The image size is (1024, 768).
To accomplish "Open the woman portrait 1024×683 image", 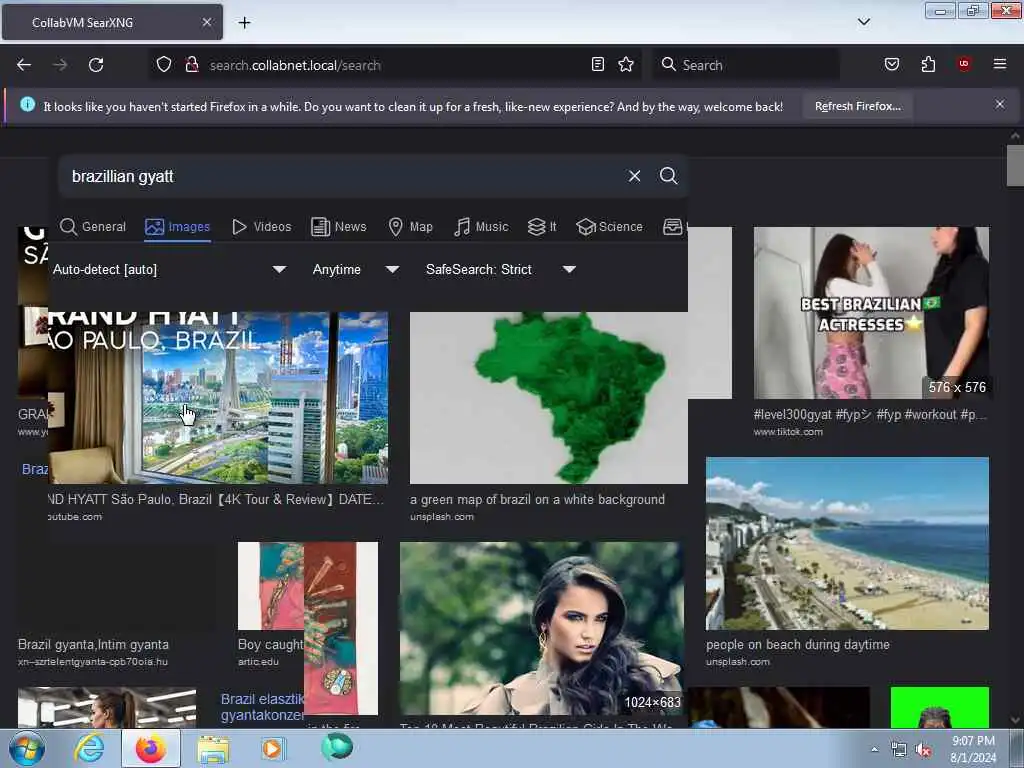I will click(542, 628).
